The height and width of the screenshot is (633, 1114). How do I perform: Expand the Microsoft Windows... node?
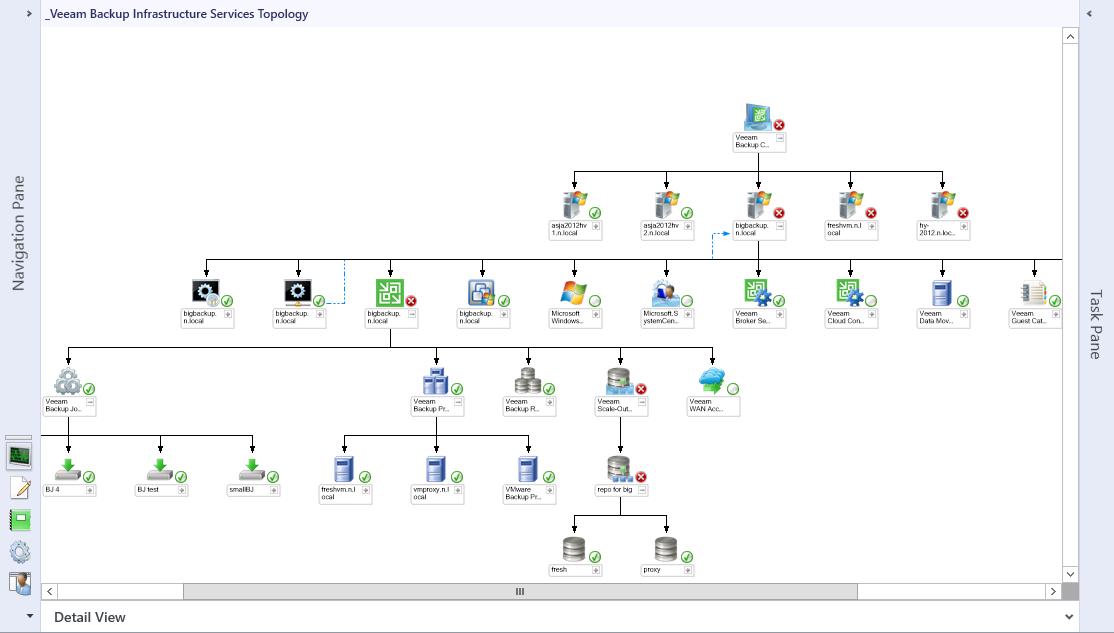click(x=595, y=314)
